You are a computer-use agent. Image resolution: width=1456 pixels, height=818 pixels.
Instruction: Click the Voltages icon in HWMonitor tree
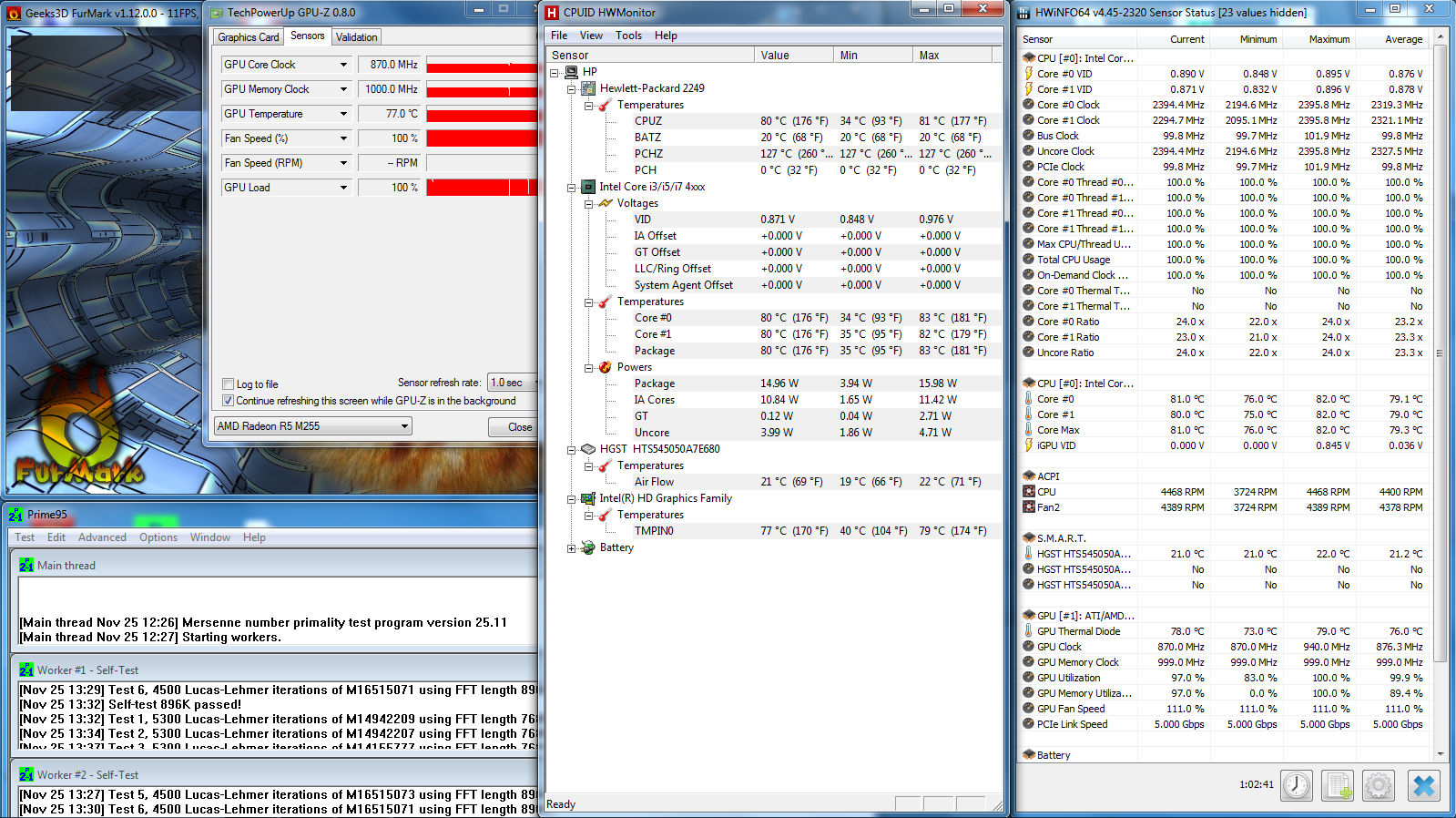click(x=606, y=203)
